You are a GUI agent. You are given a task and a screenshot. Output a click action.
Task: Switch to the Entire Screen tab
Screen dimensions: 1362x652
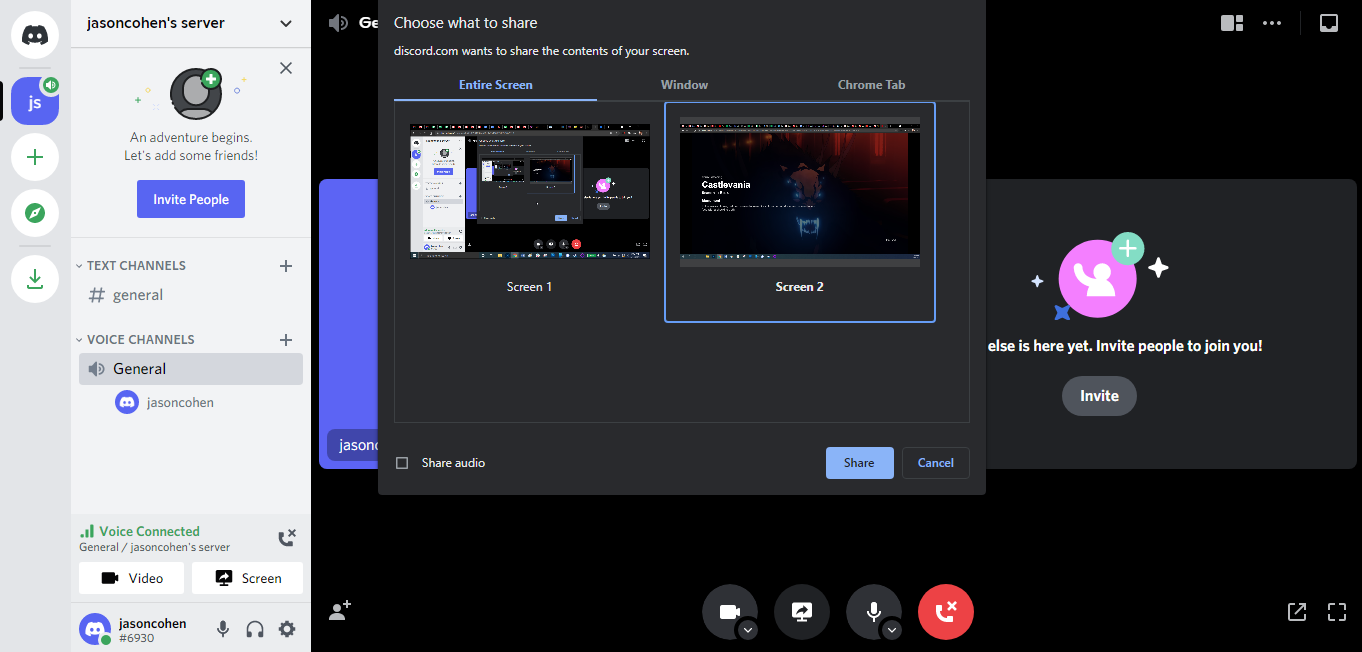tap(495, 85)
